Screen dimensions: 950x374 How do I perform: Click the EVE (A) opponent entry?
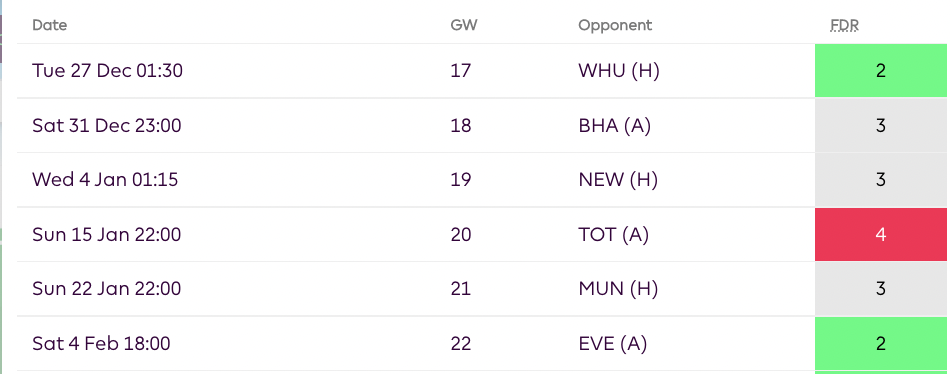(x=613, y=344)
